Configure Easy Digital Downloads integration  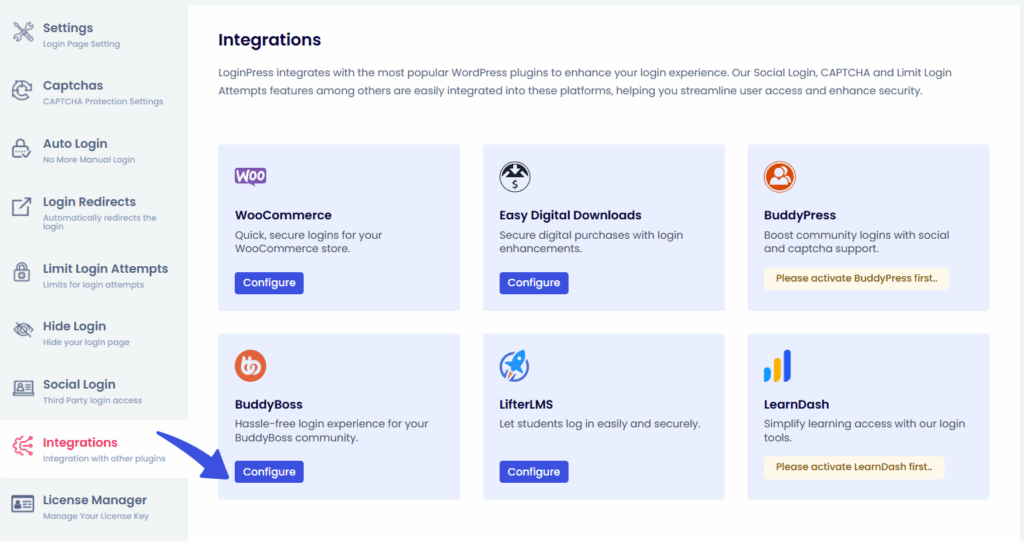point(534,283)
